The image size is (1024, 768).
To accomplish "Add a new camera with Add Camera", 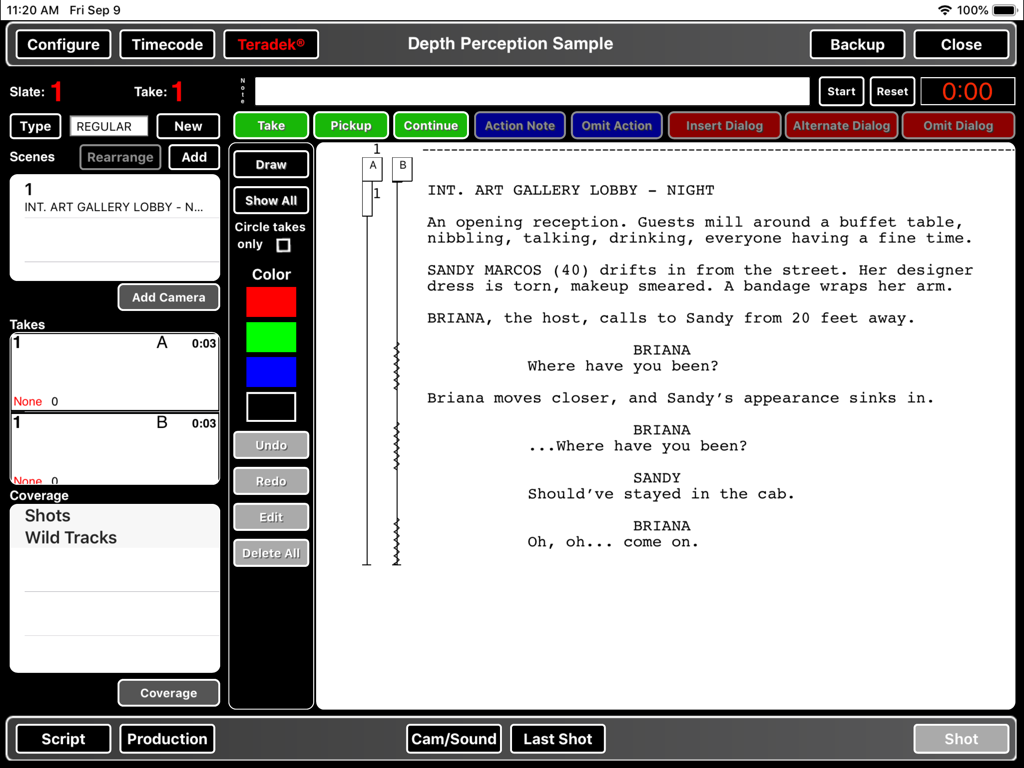I will [168, 297].
